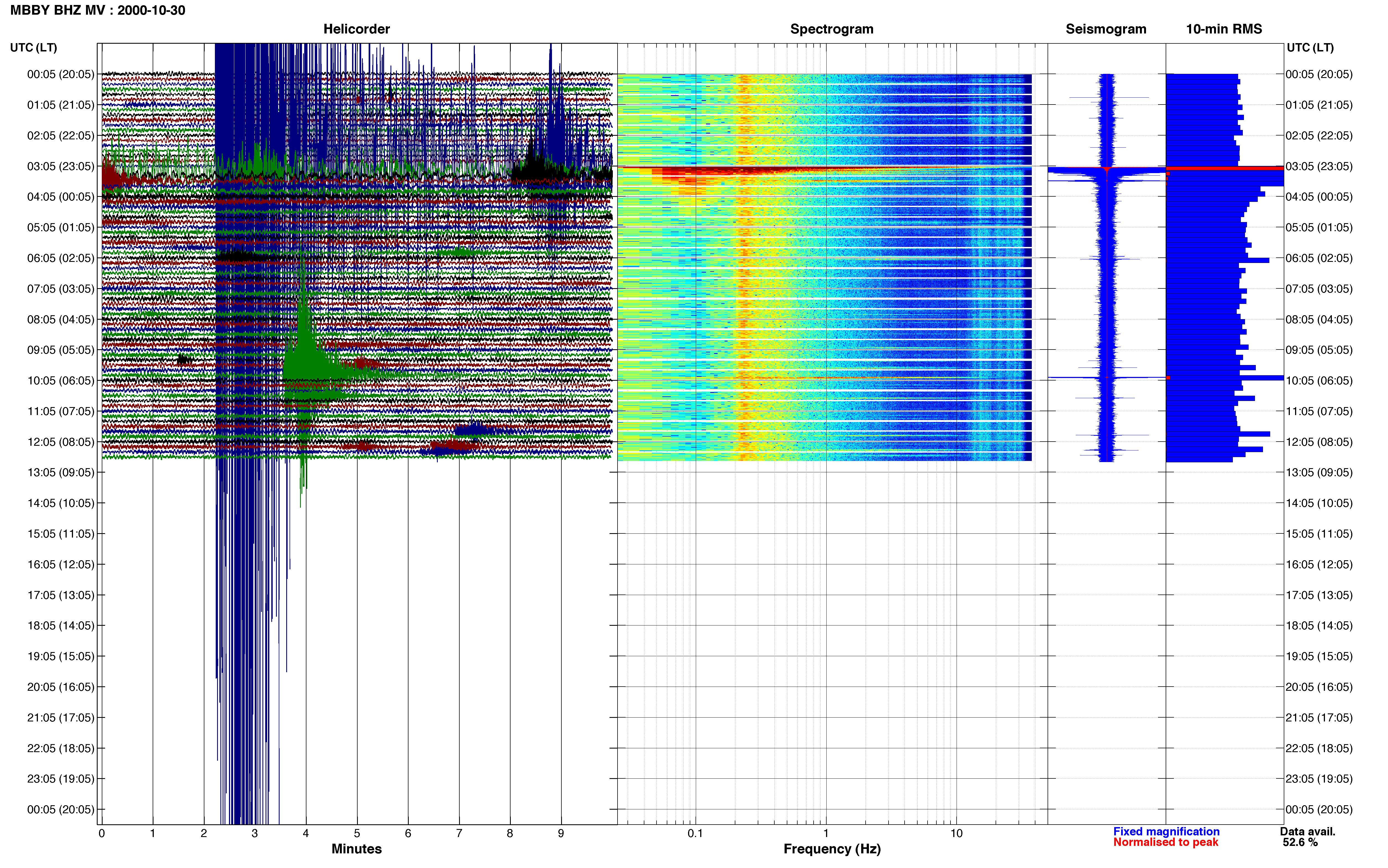The height and width of the screenshot is (868, 1388).
Task: Select the Seismogram panel heading
Action: pyautogui.click(x=1106, y=29)
